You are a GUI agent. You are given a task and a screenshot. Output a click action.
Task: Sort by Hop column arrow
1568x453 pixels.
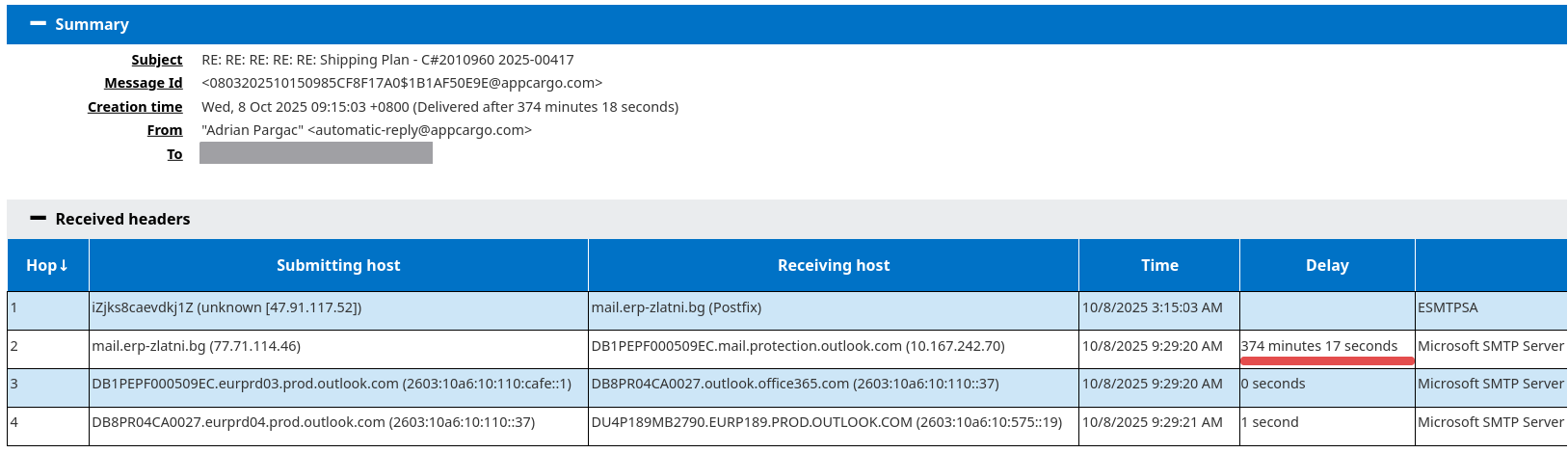coord(64,265)
